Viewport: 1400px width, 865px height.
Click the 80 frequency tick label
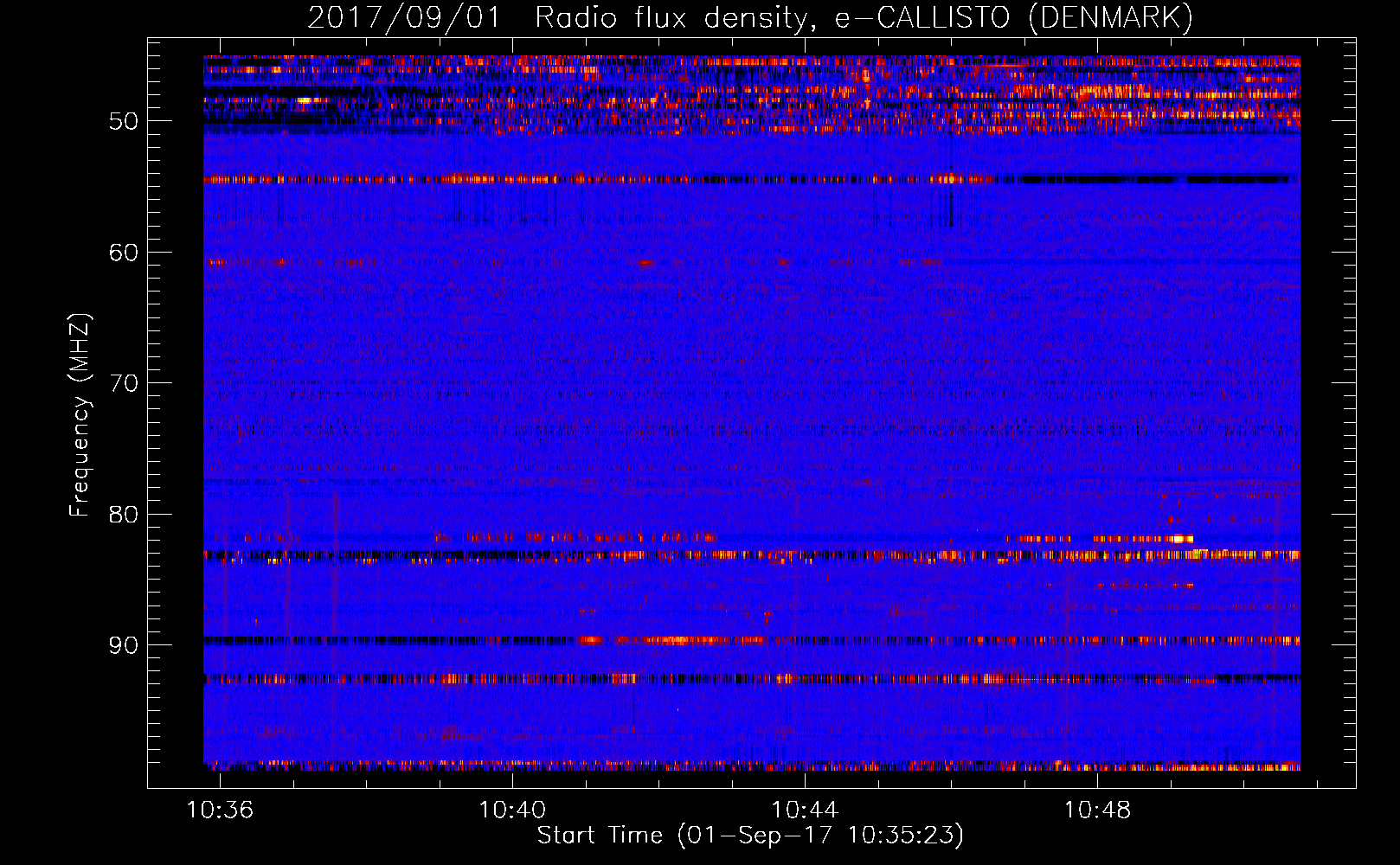tap(124, 515)
